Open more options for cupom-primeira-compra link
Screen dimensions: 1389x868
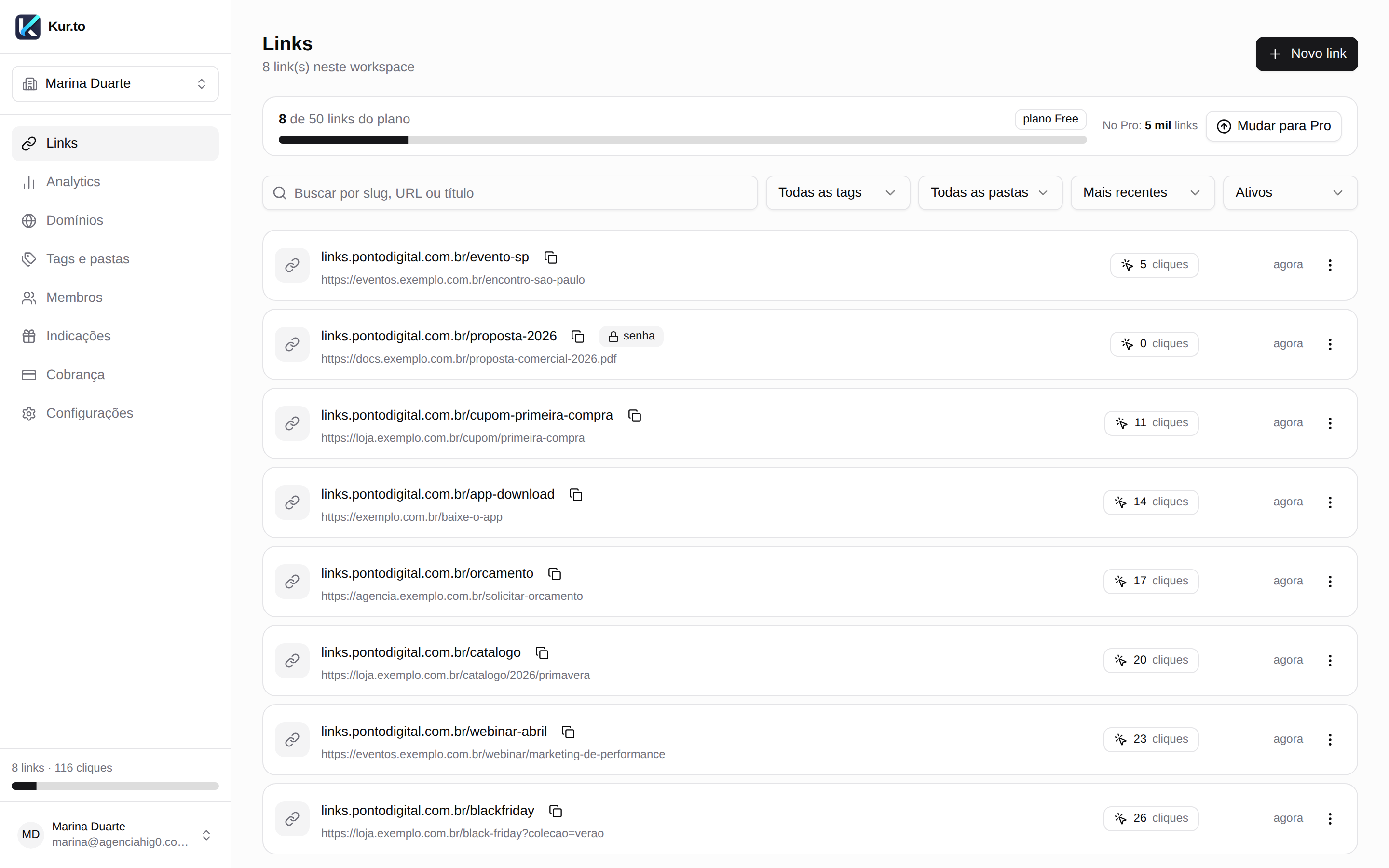tap(1330, 424)
